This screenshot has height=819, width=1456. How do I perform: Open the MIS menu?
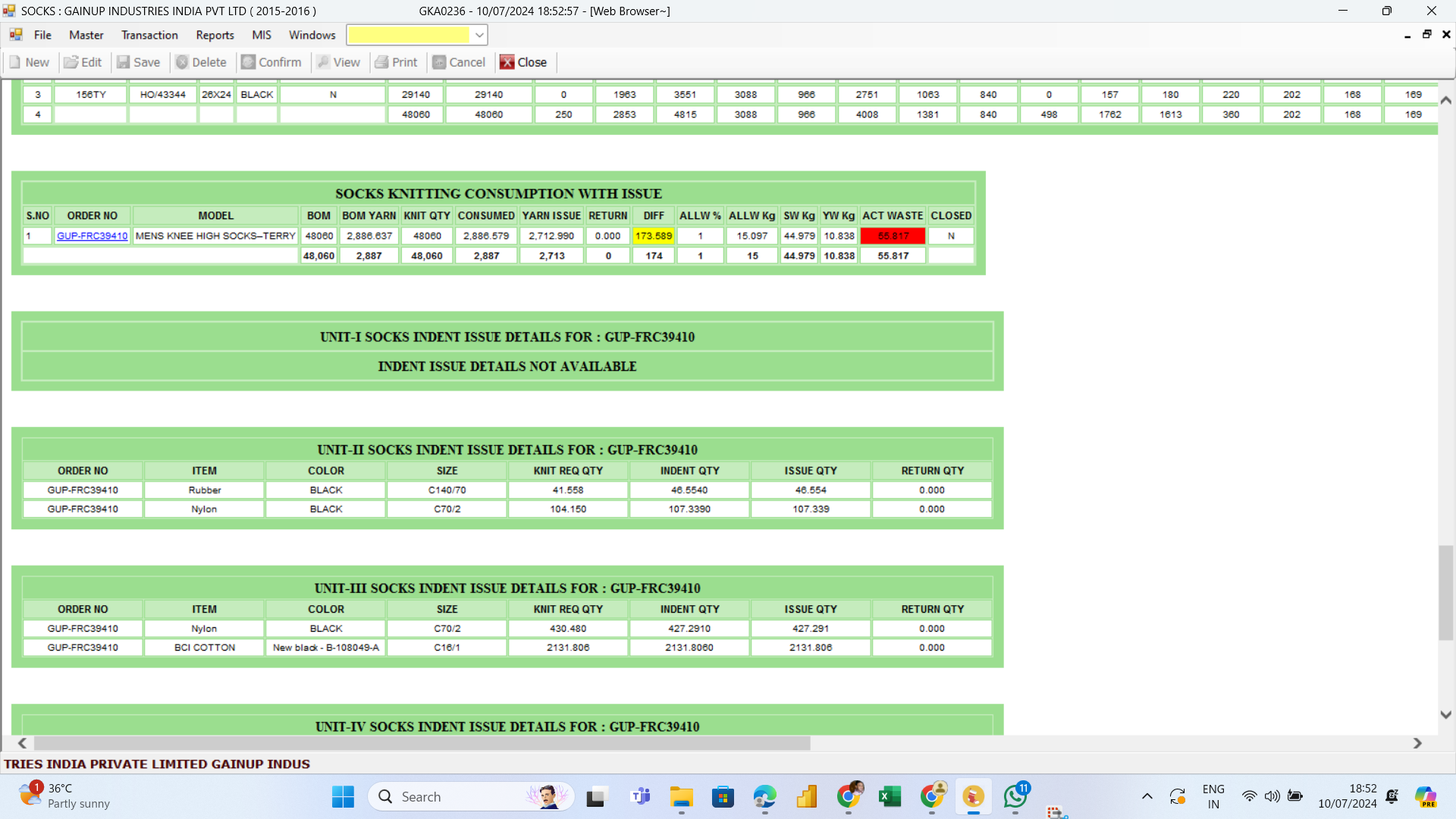(x=261, y=35)
